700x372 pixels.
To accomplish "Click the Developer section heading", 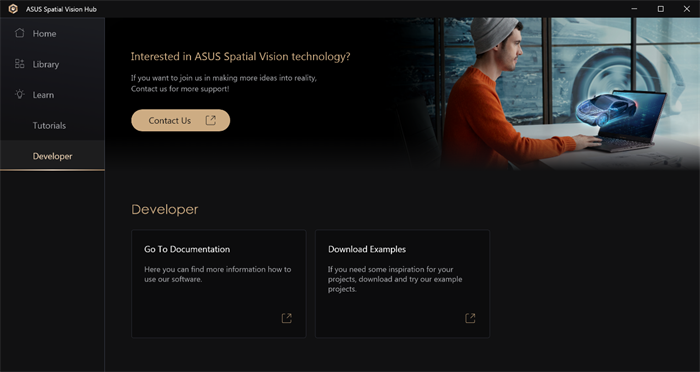I will [x=164, y=209].
